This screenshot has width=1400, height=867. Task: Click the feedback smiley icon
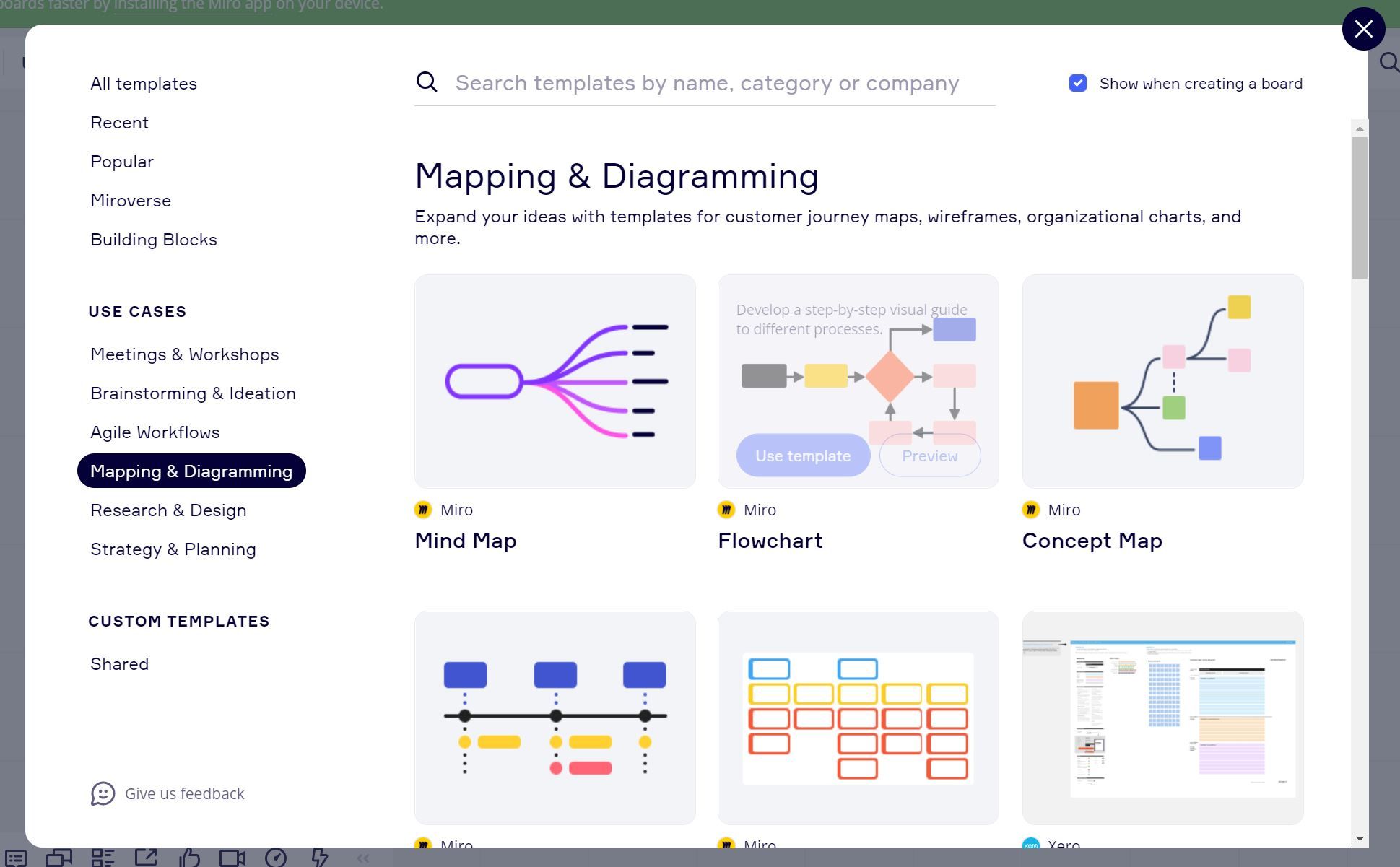point(103,793)
